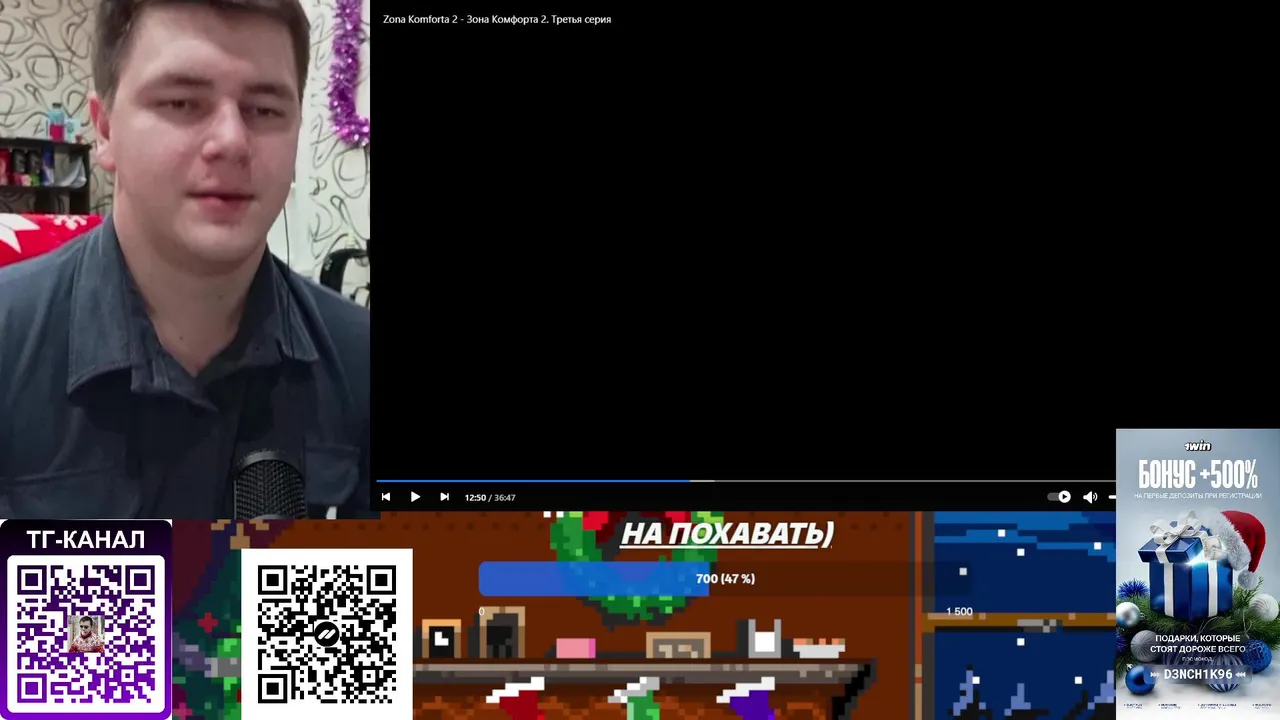Click the 12:50 / 36:47 time display
The height and width of the screenshot is (720, 1280).
coord(490,497)
